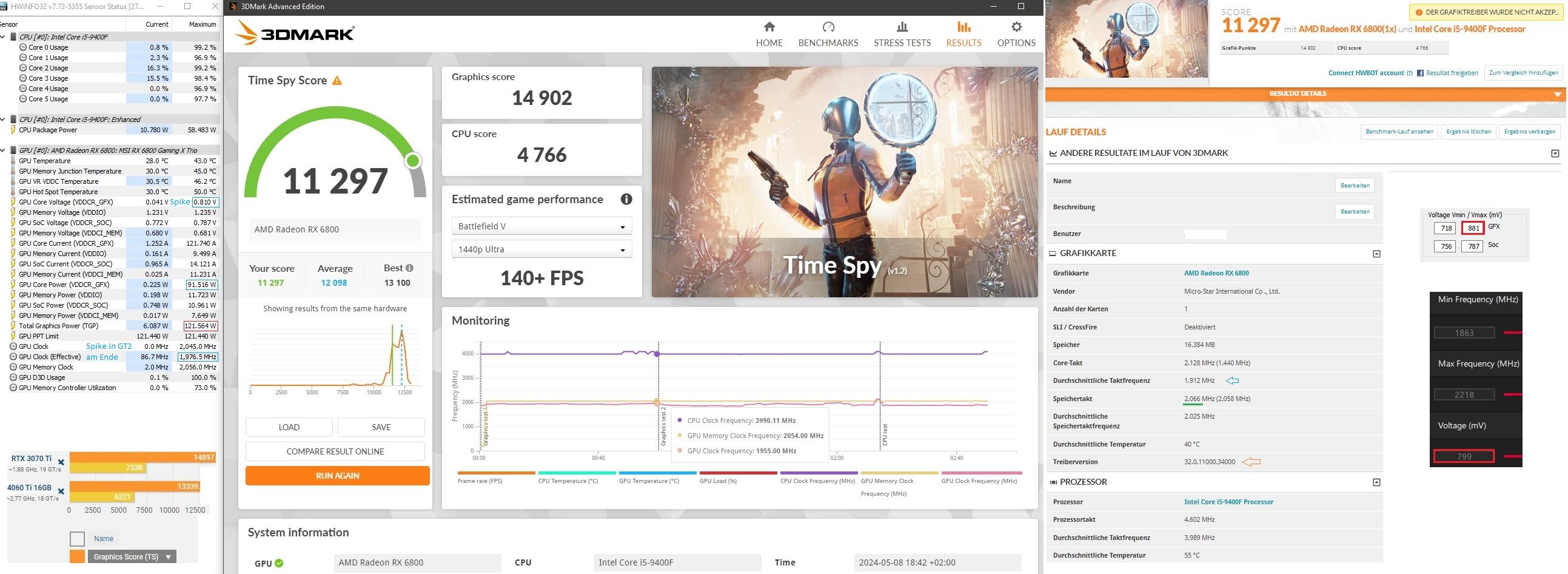Open AMD Radeon RX 6800 link in Grafikkarte row
The image size is (1568, 574).
(x=1216, y=273)
